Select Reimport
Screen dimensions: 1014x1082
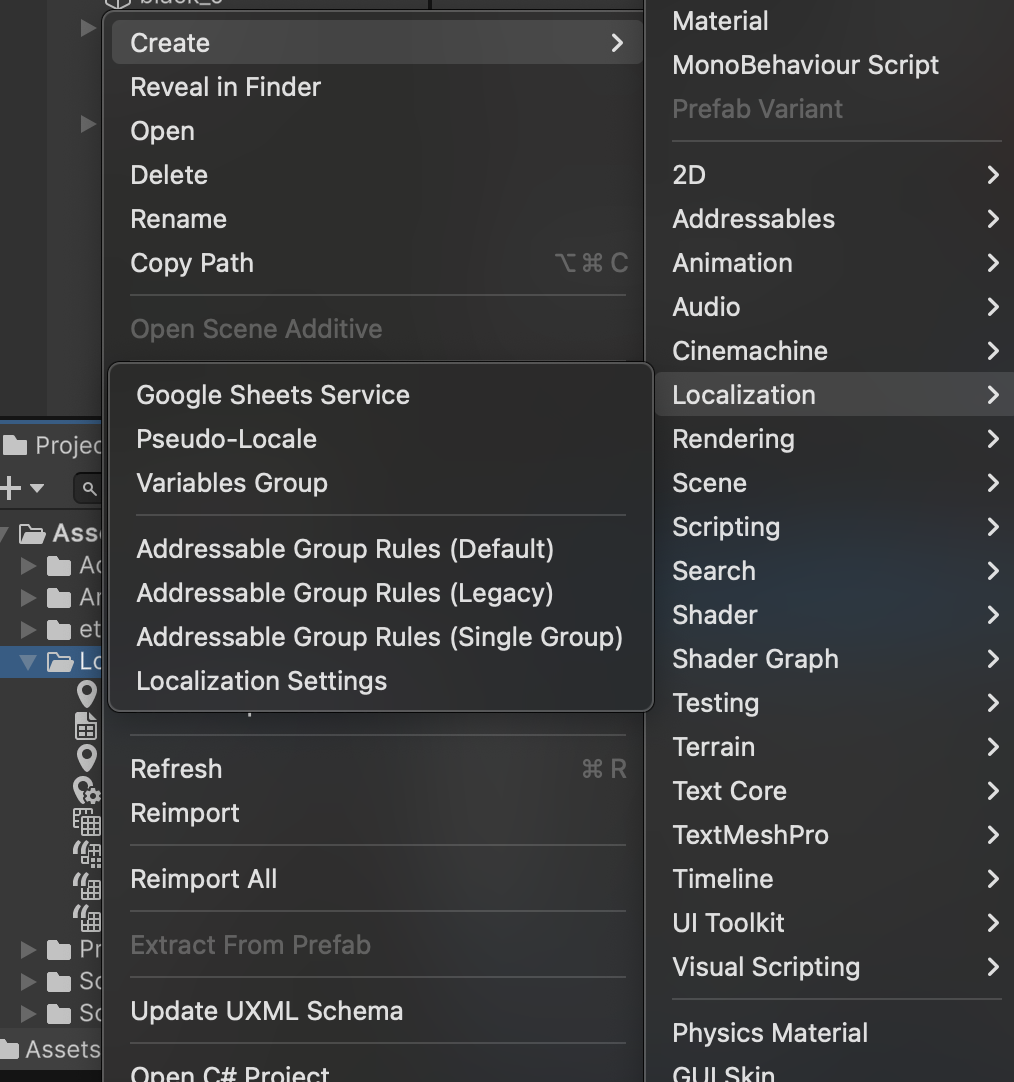[185, 813]
